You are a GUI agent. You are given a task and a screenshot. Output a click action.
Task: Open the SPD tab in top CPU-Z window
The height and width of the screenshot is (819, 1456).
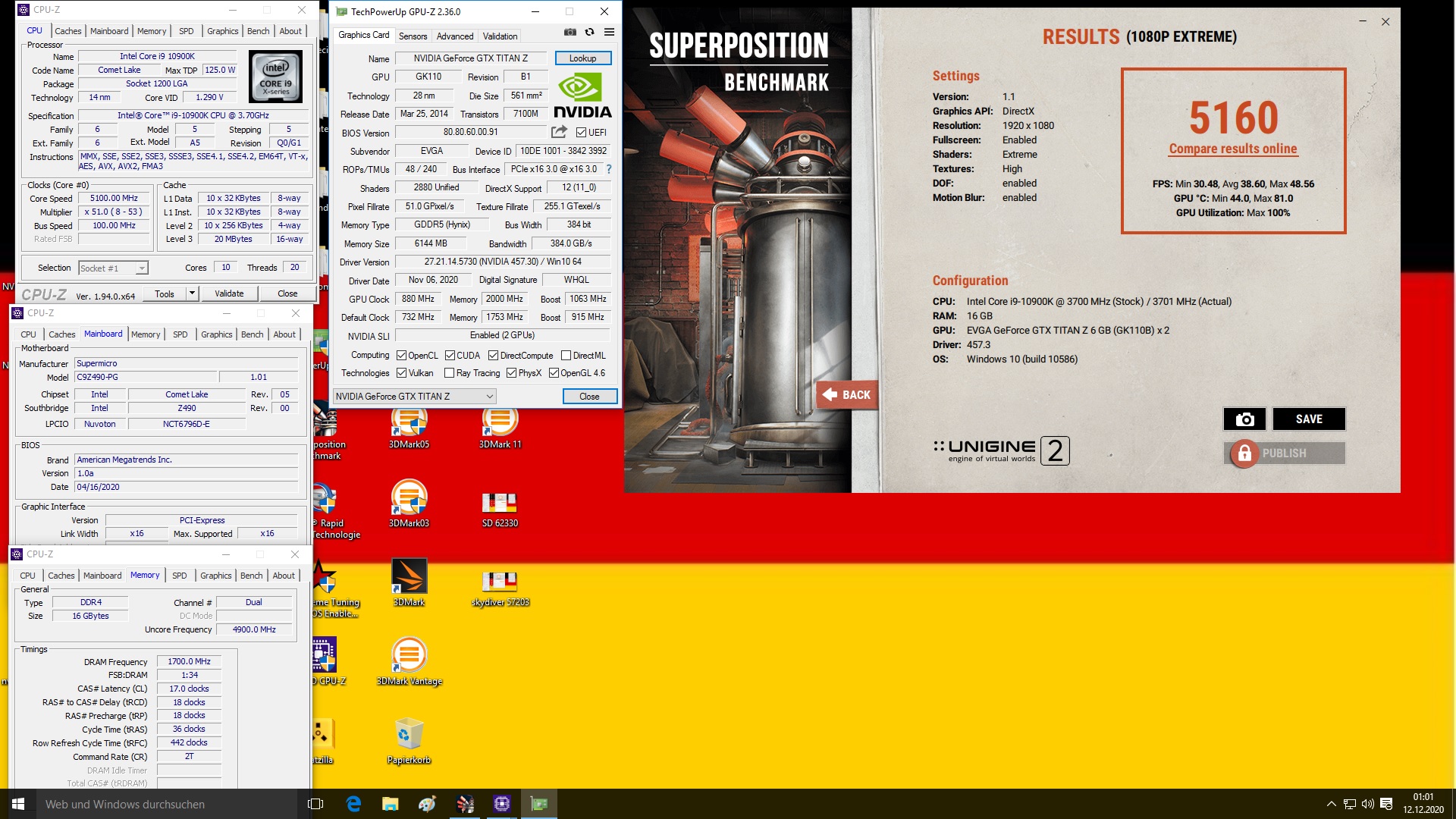pos(187,31)
